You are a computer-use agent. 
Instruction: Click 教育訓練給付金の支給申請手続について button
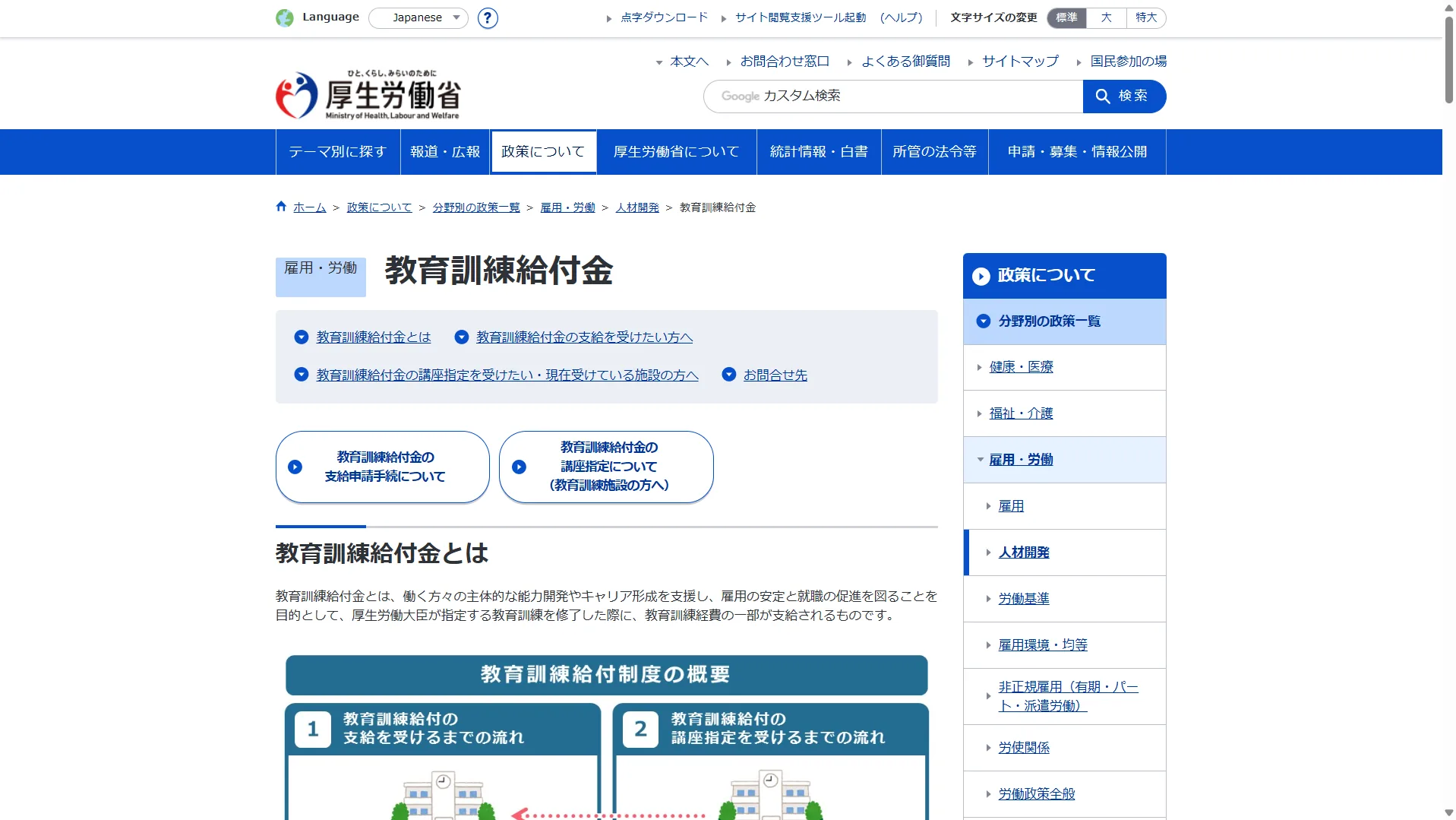[383, 467]
